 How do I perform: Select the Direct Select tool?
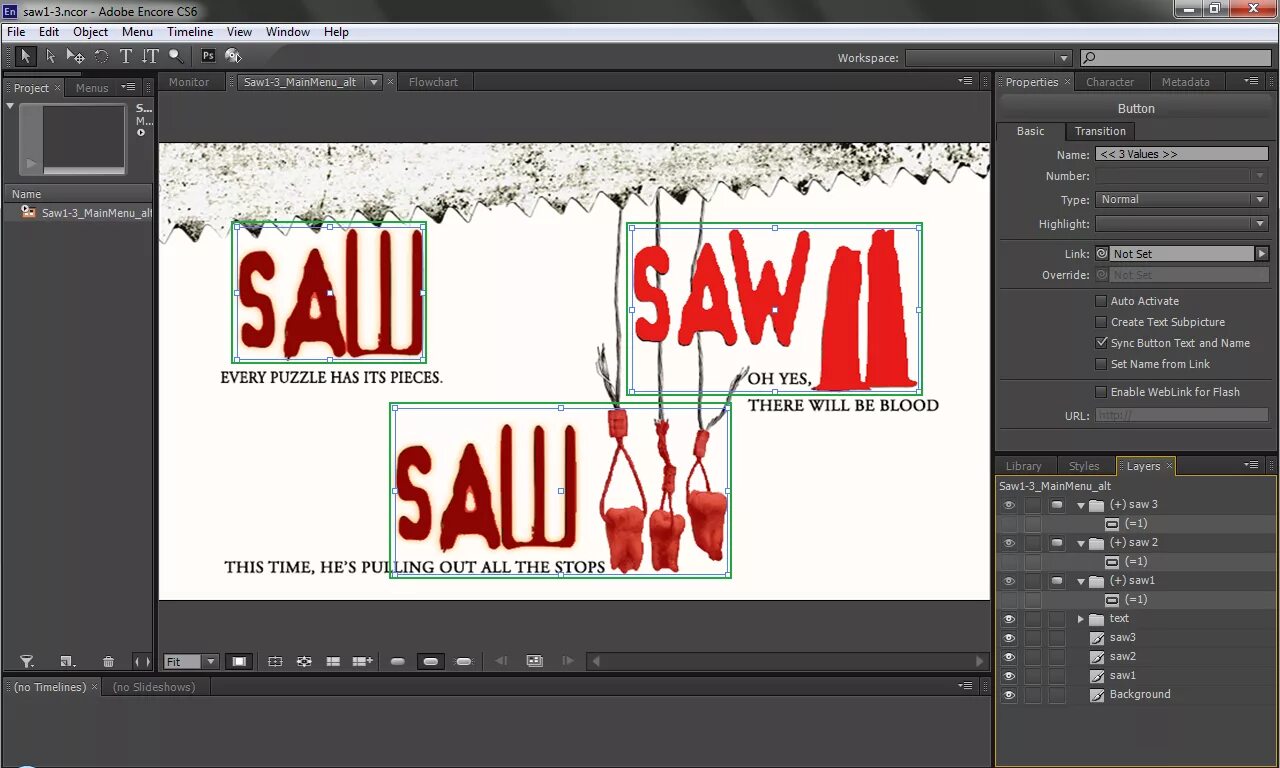tap(50, 56)
